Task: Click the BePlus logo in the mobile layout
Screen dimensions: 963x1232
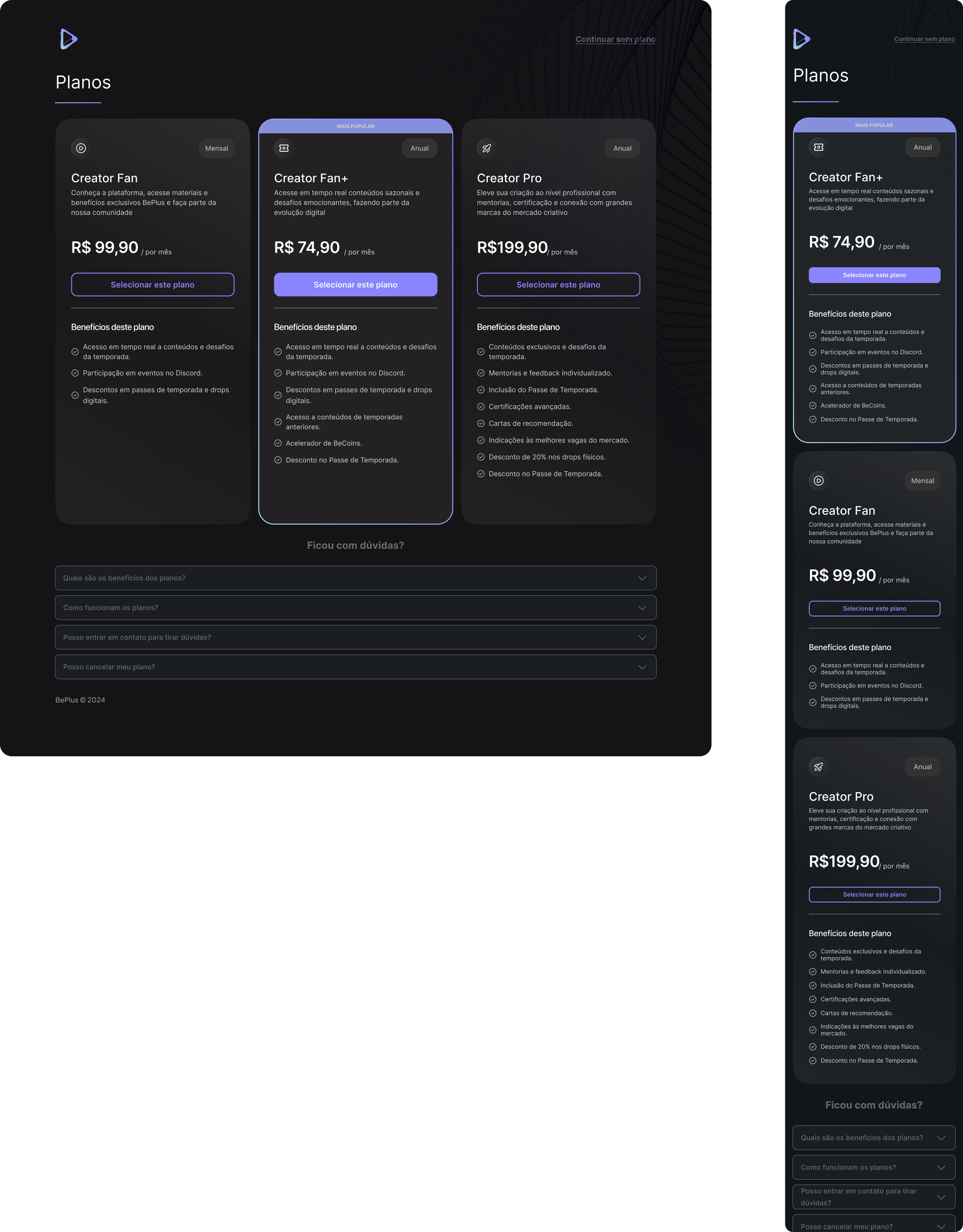Action: pyautogui.click(x=802, y=39)
